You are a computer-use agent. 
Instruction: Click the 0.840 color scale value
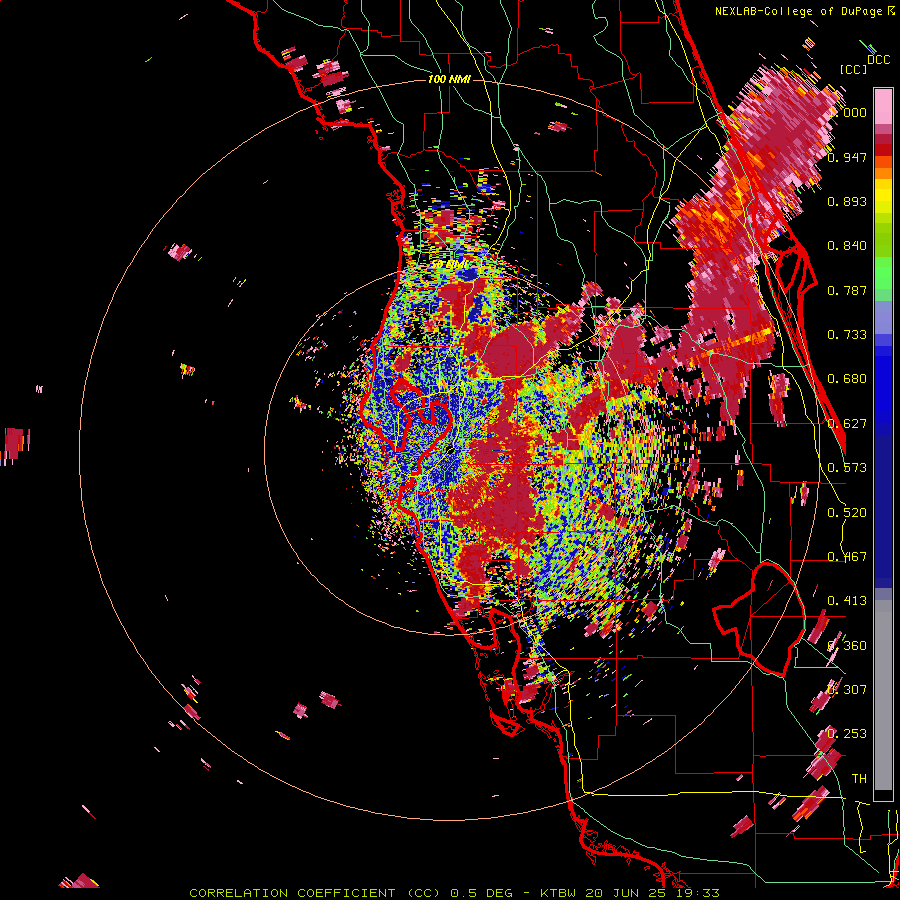847,246
